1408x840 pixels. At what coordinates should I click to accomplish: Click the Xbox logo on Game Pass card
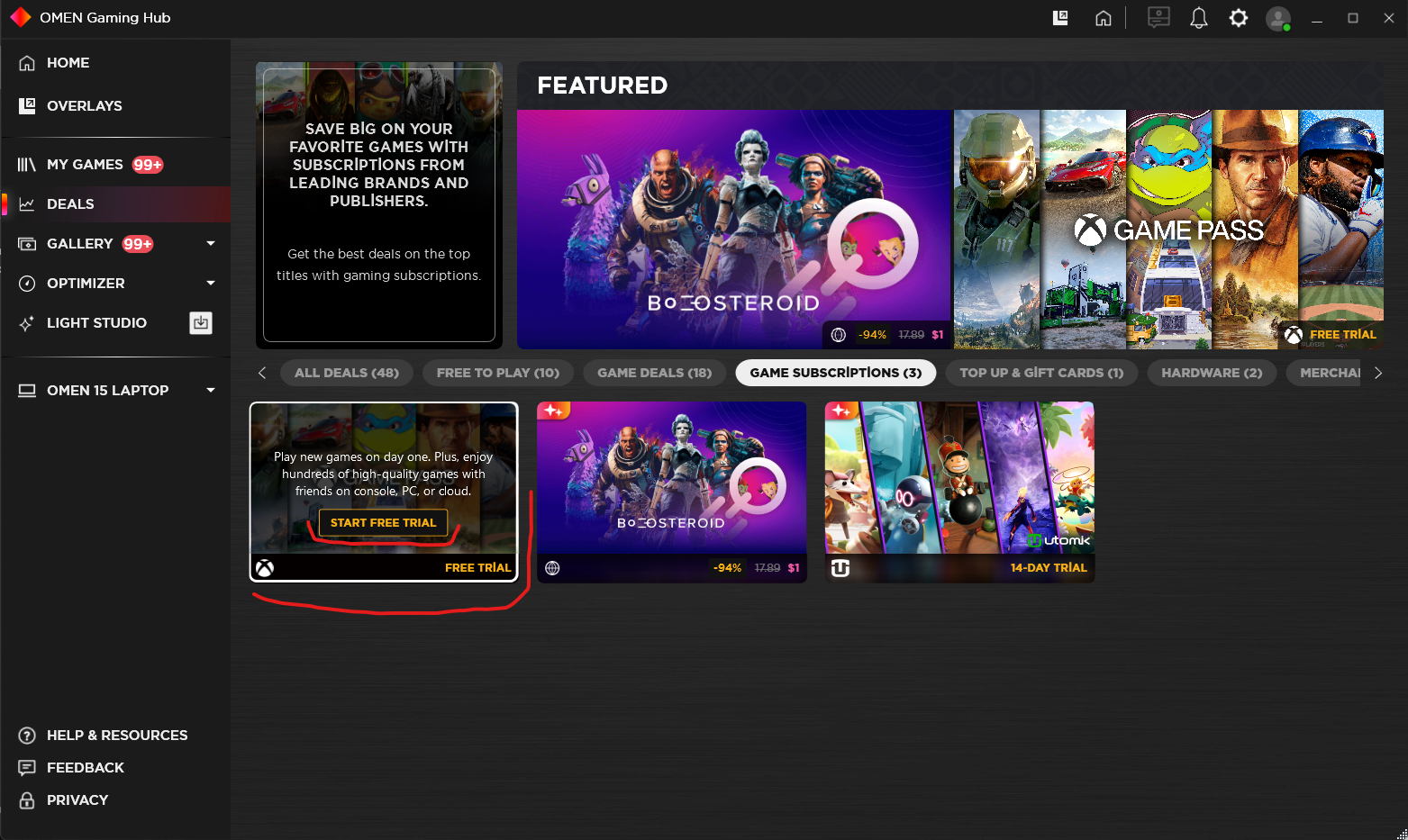[265, 568]
